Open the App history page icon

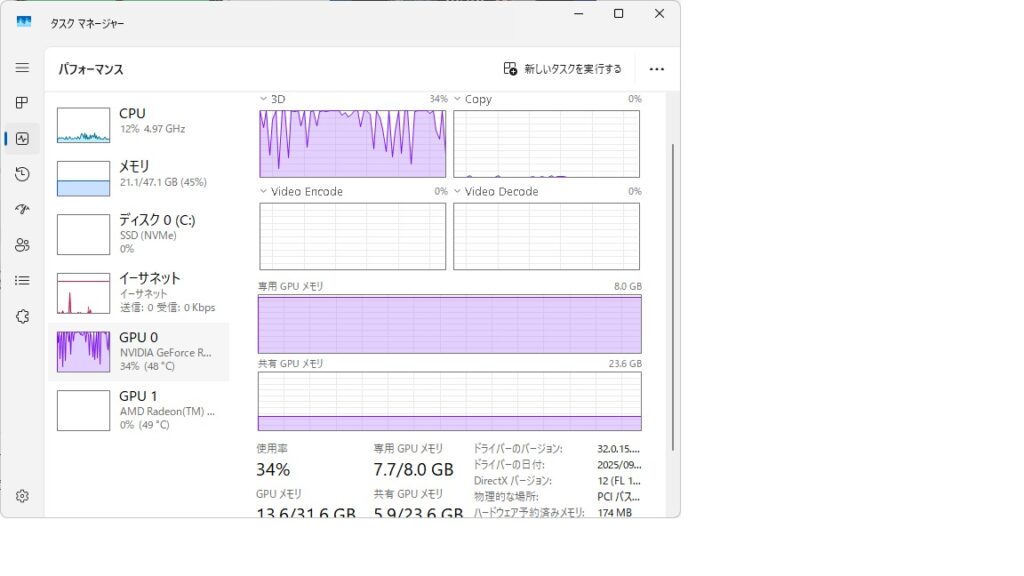(x=22, y=174)
